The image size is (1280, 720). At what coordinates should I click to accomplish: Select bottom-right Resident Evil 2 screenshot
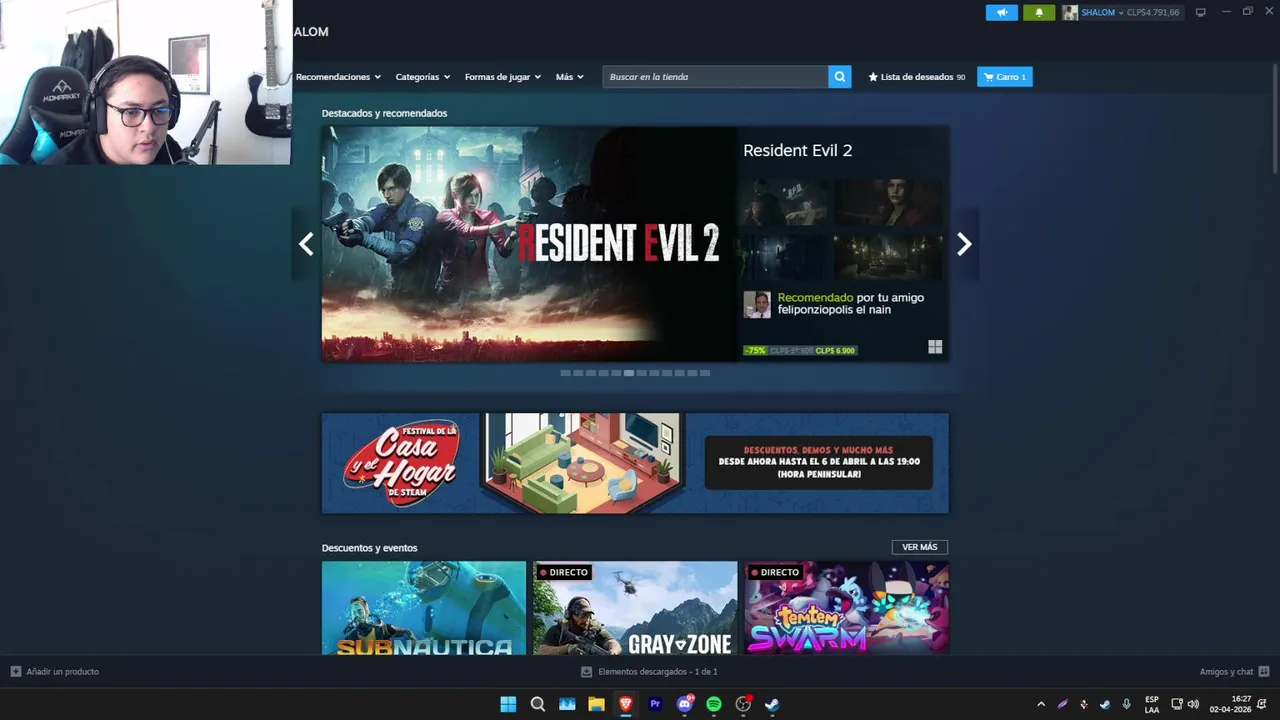(888, 257)
